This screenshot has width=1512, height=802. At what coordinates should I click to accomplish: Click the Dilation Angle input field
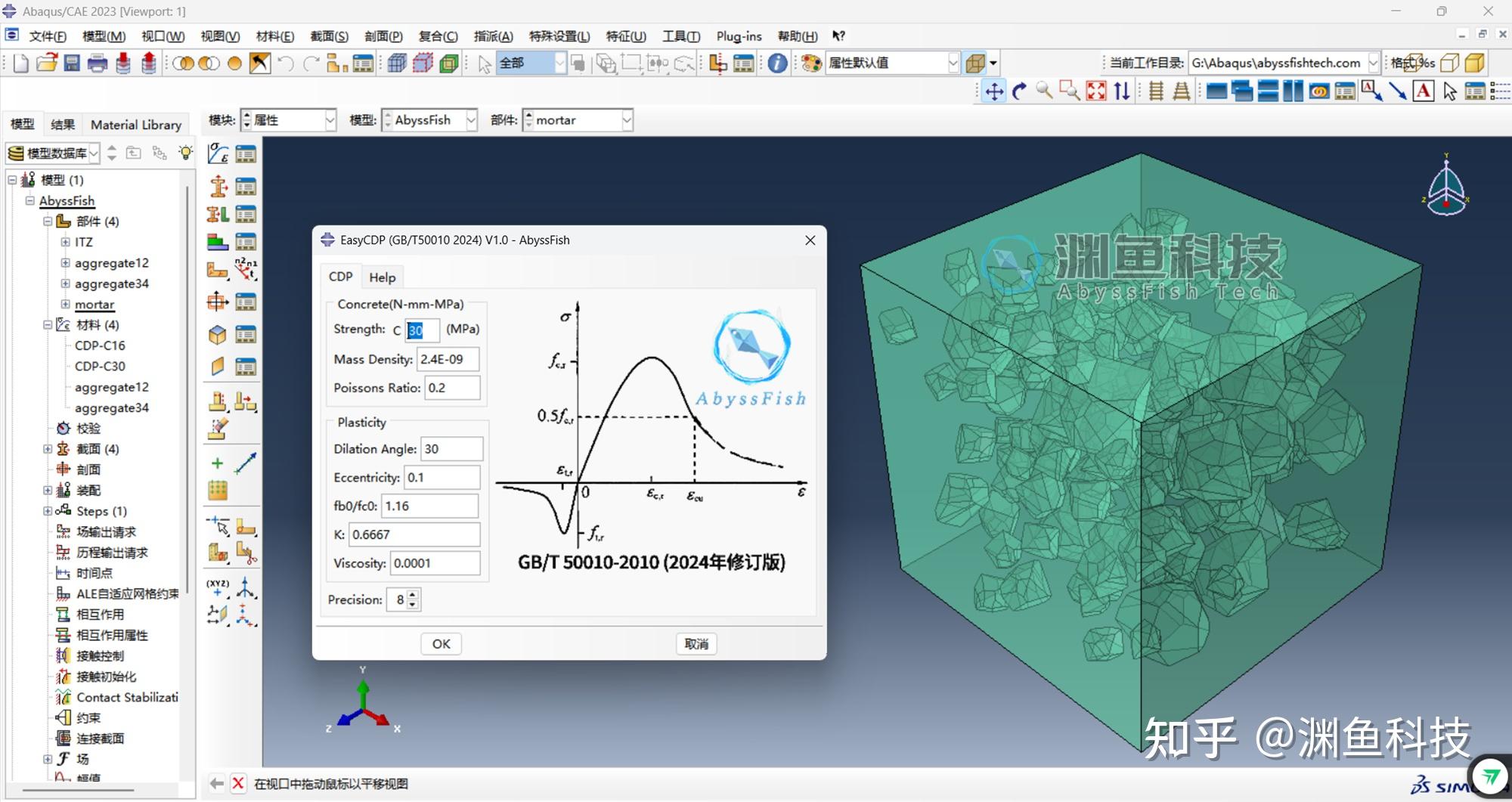pyautogui.click(x=451, y=449)
